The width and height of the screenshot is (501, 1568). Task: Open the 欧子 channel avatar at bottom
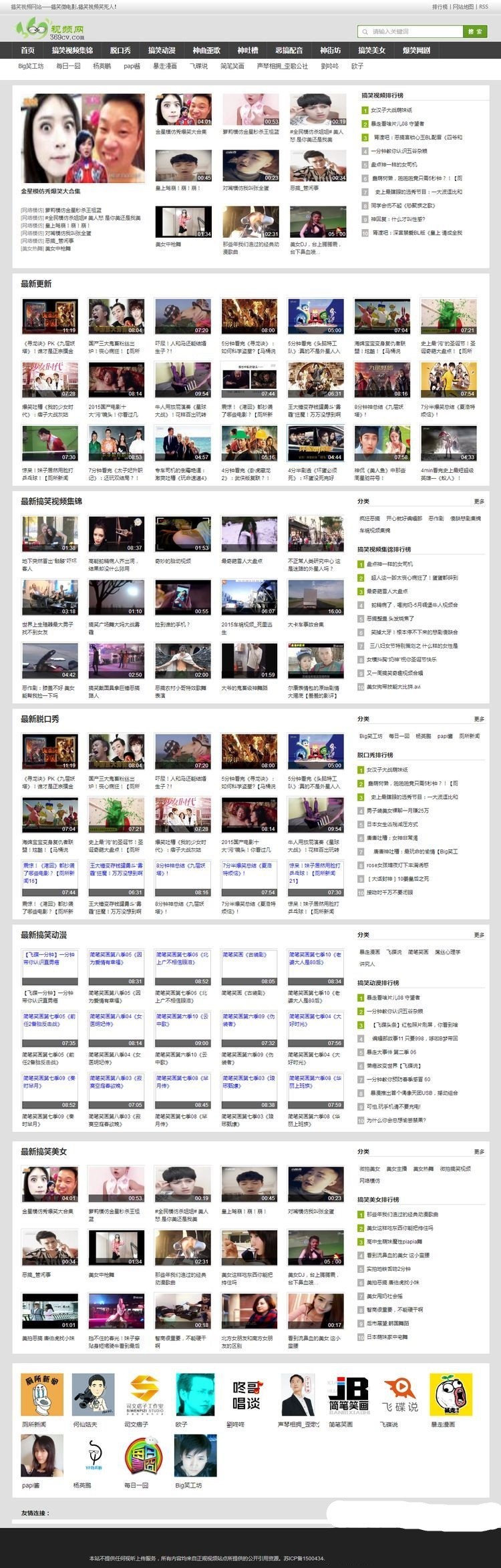(x=196, y=1396)
